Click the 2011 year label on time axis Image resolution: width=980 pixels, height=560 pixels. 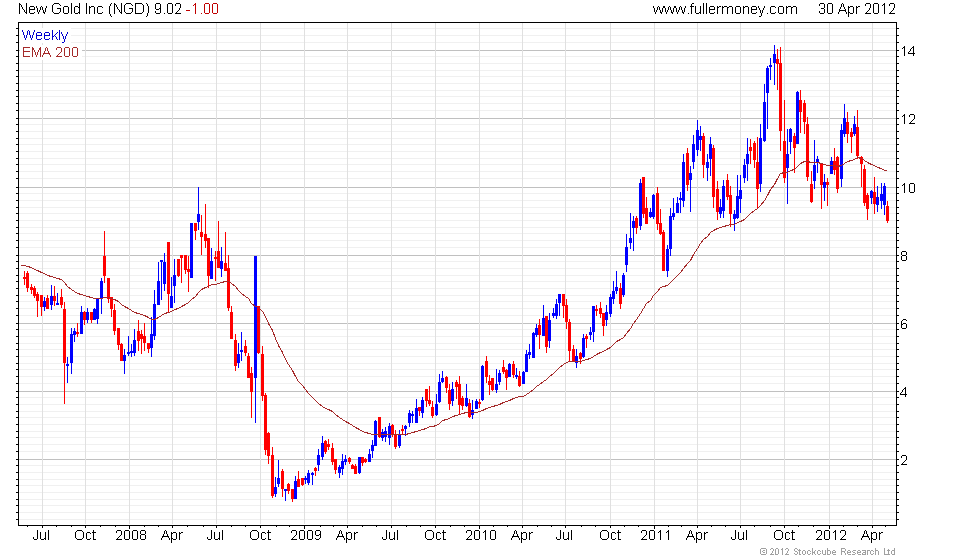click(x=656, y=536)
